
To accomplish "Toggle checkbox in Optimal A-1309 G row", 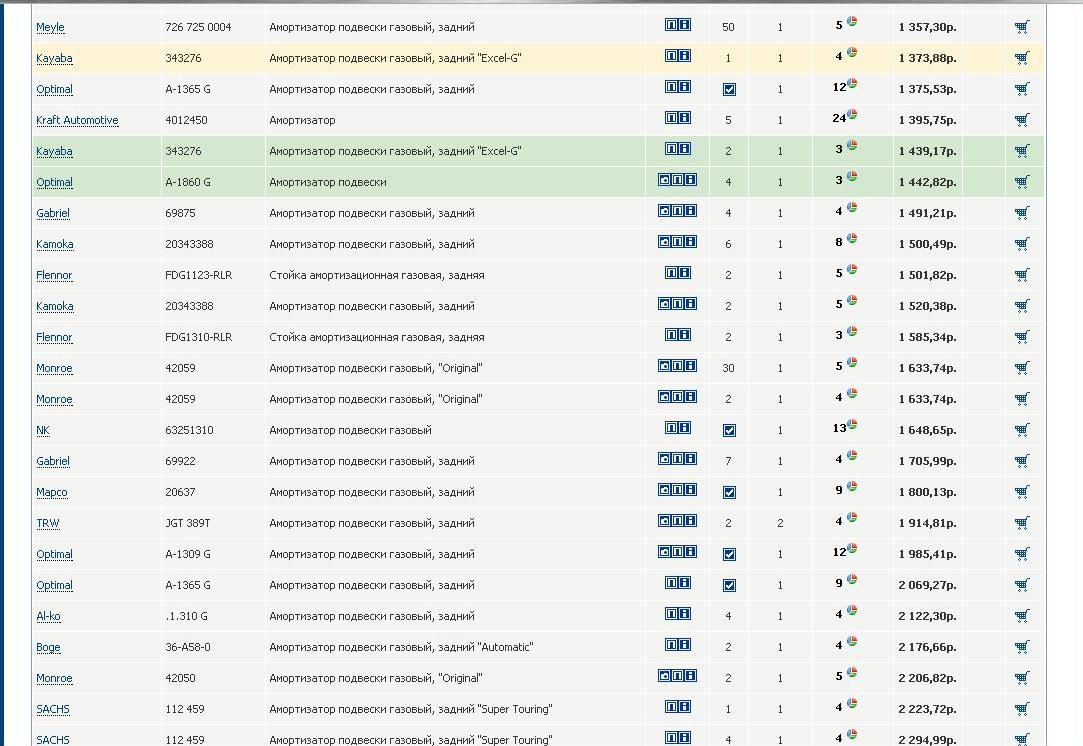I will (729, 554).
